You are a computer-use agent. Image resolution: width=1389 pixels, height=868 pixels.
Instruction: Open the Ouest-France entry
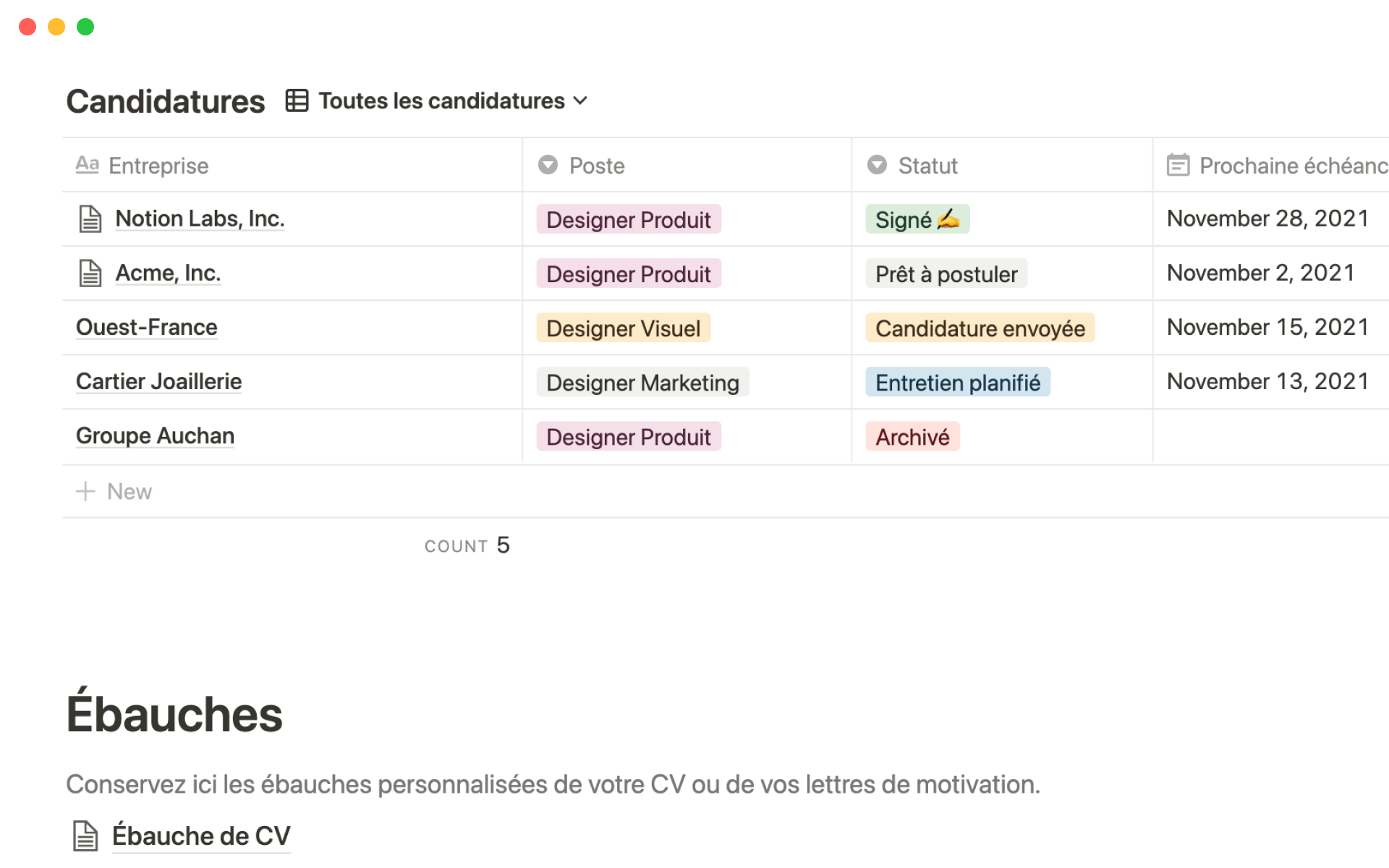(x=147, y=327)
